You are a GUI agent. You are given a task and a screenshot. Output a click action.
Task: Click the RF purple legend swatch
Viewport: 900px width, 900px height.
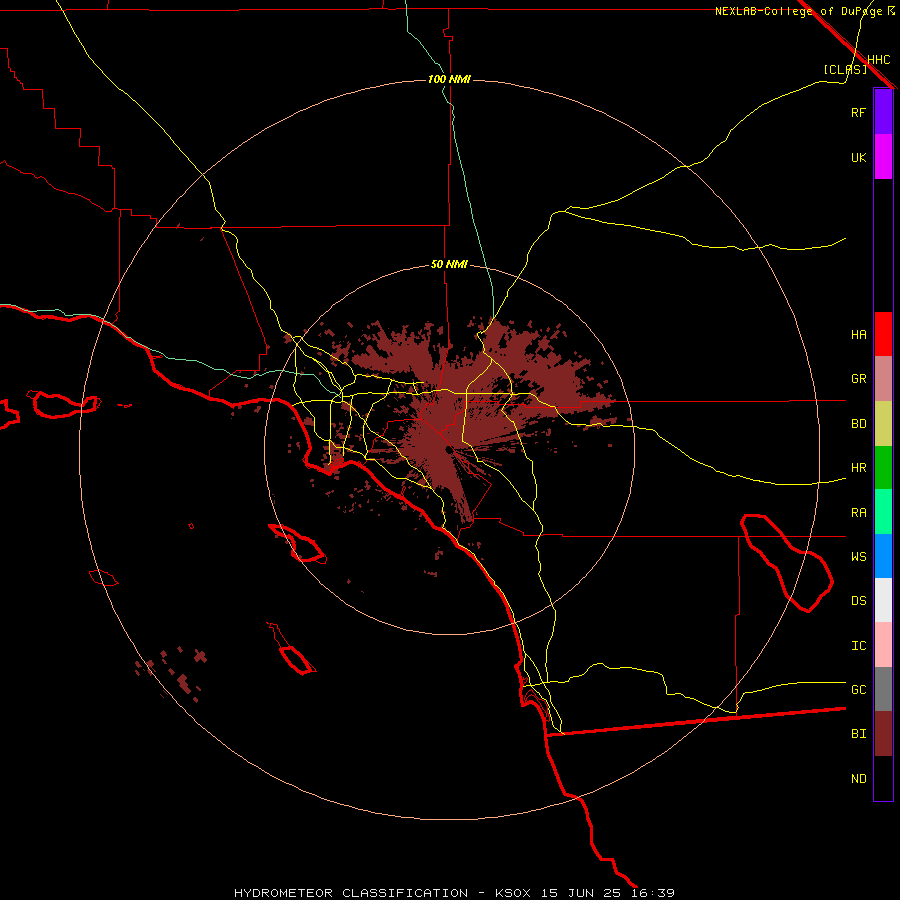883,112
